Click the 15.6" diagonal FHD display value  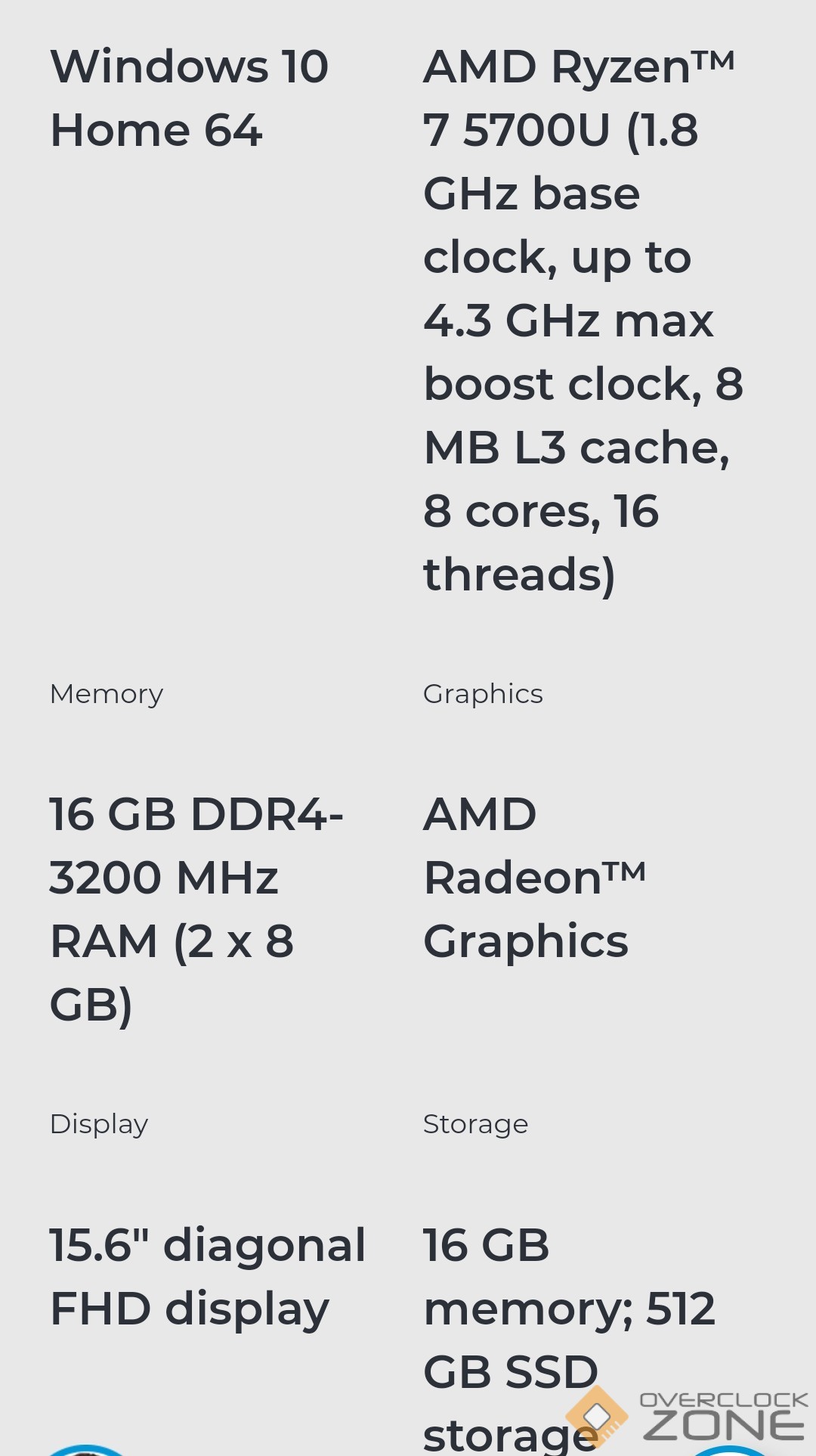(207, 1277)
